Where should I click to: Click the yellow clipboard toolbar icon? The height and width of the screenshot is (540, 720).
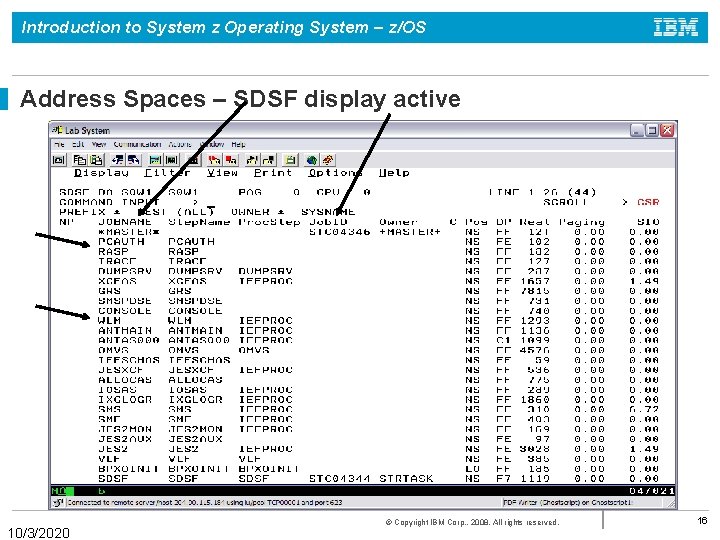coord(290,160)
